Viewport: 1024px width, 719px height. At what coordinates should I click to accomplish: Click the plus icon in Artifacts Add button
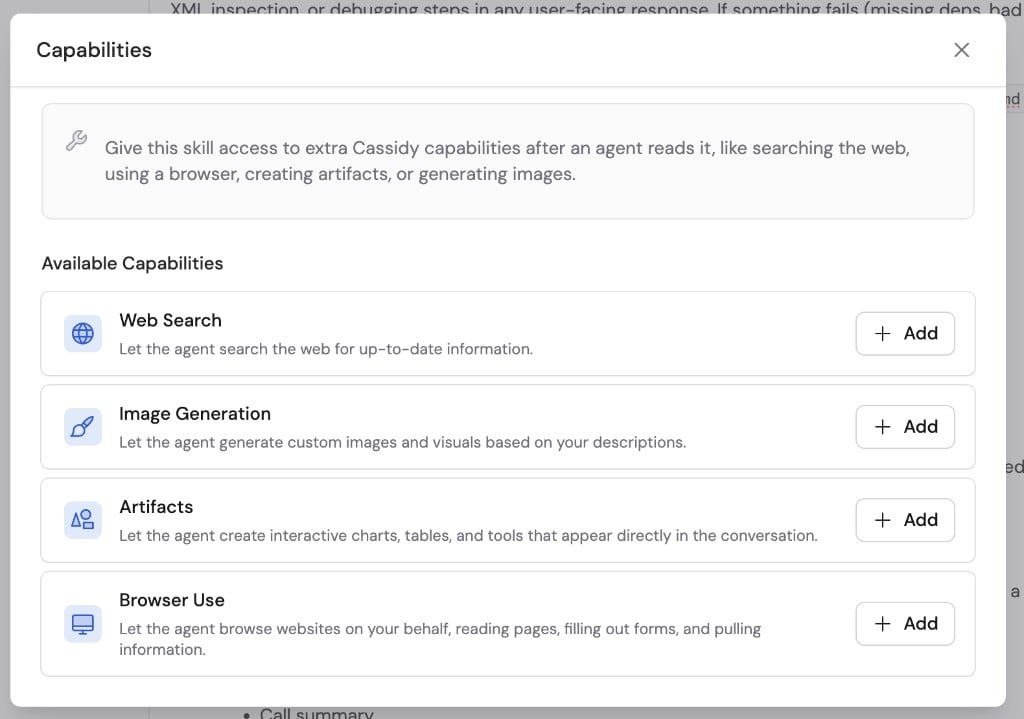[x=882, y=520]
